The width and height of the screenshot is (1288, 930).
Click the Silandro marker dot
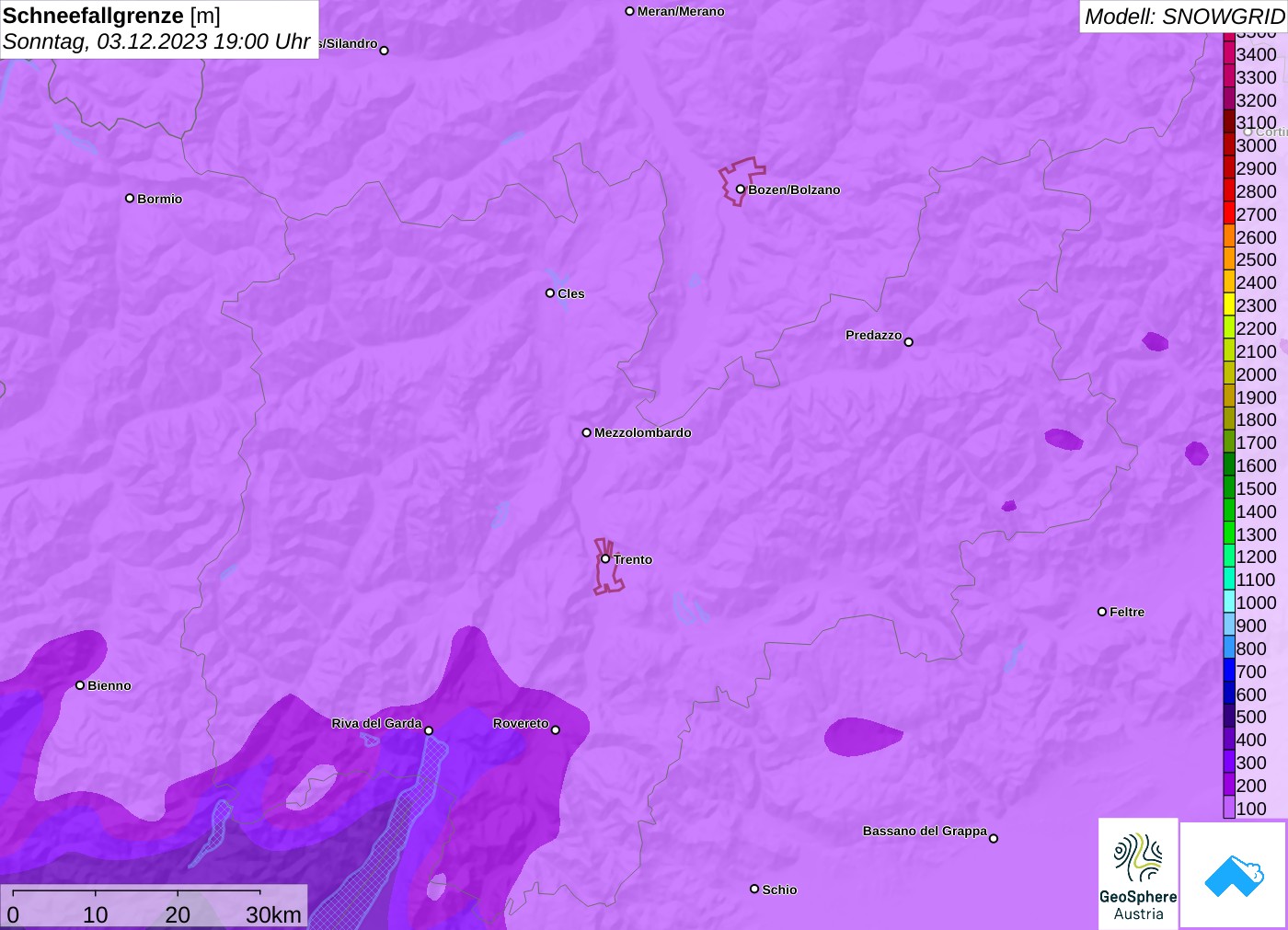[x=385, y=51]
